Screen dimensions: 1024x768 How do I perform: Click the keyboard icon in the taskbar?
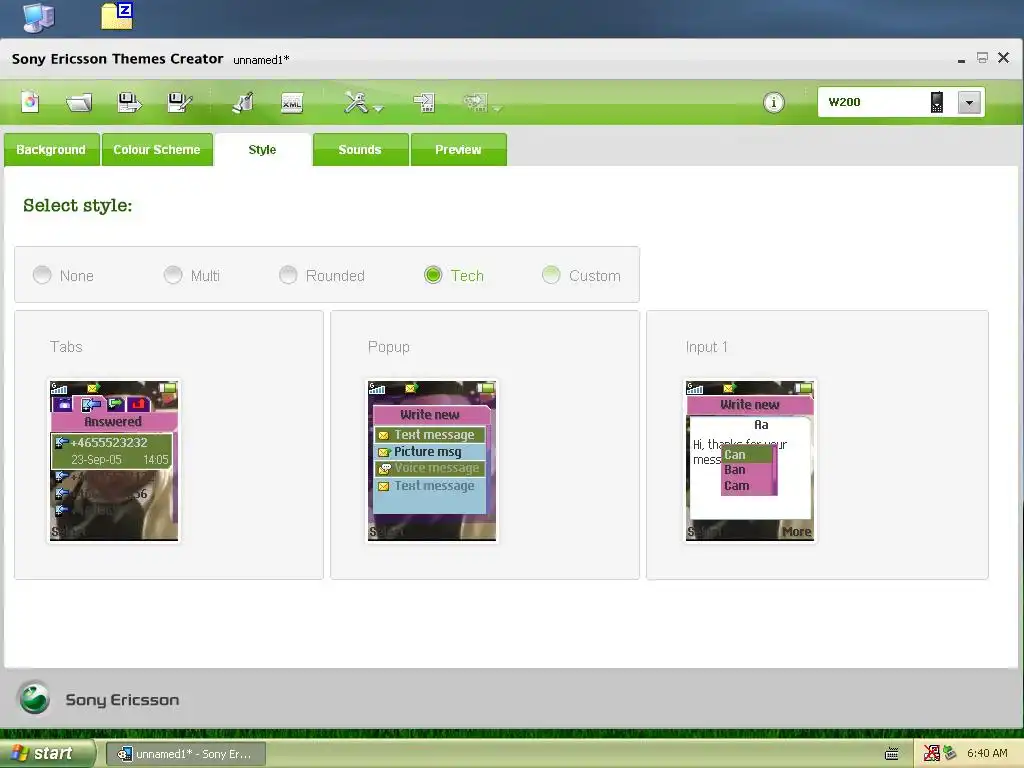coord(891,754)
